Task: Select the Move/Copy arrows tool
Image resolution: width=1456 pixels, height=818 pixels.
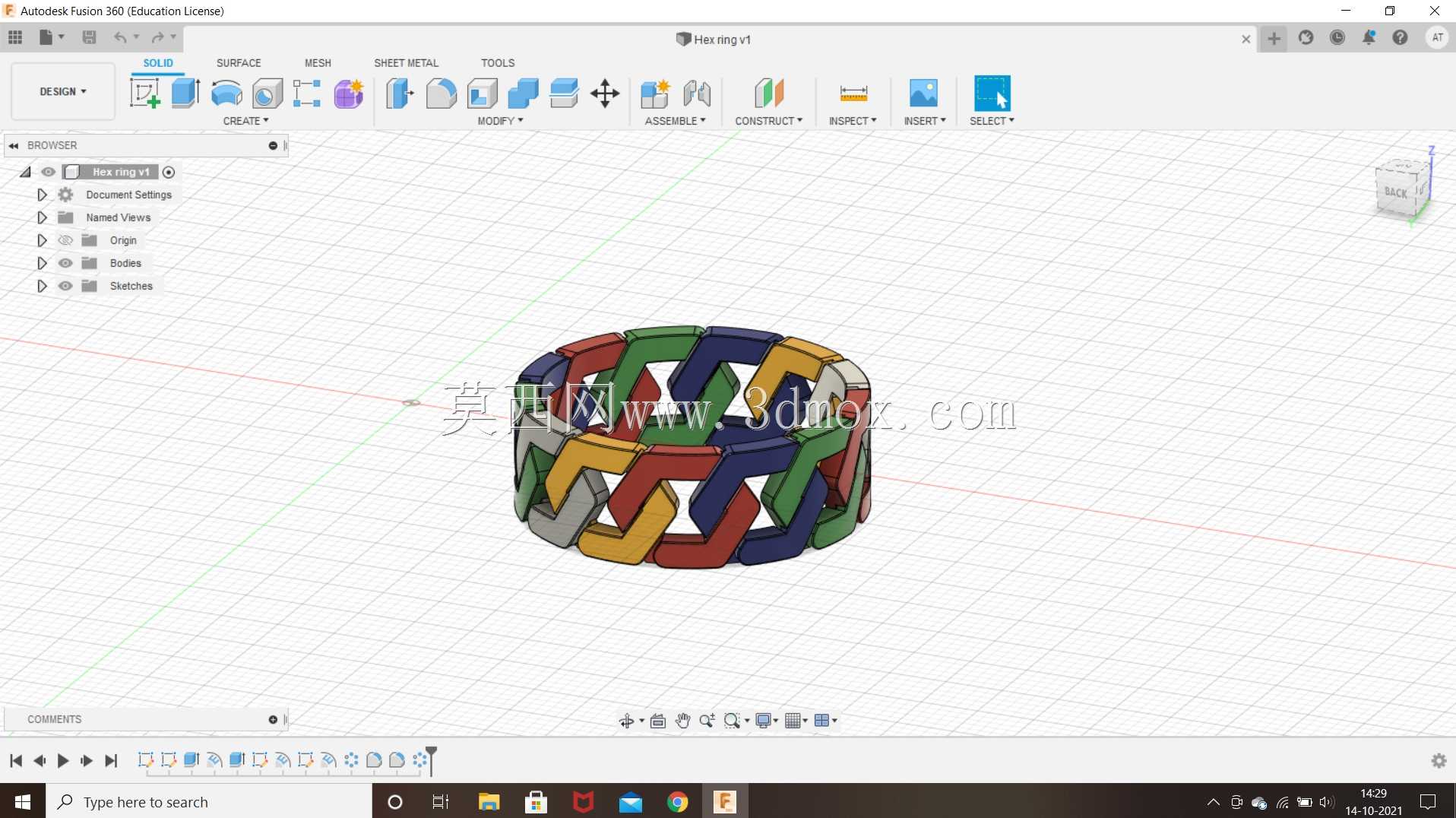Action: (x=605, y=94)
